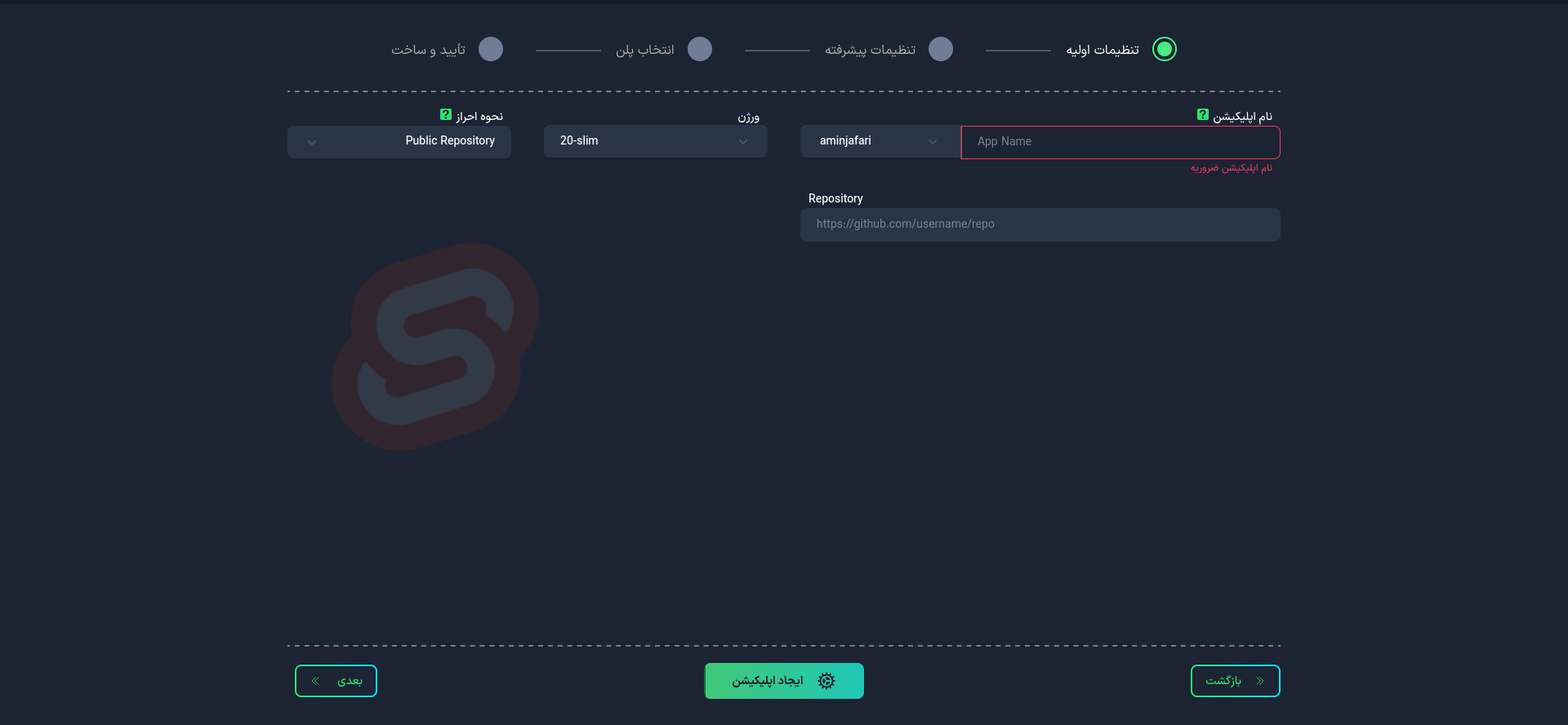
Task: Click the chevron arrow of aminjafari dropdown
Action: pos(933,142)
